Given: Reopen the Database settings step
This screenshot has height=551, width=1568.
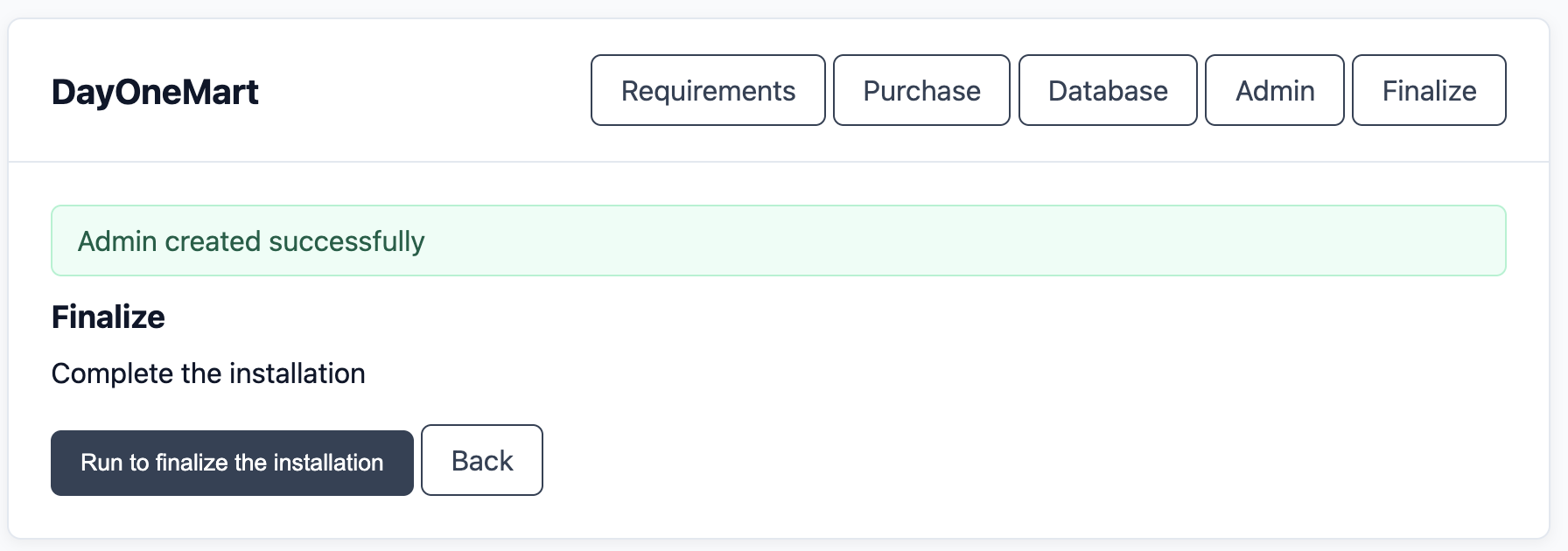Looking at the screenshot, I should coord(1107,90).
